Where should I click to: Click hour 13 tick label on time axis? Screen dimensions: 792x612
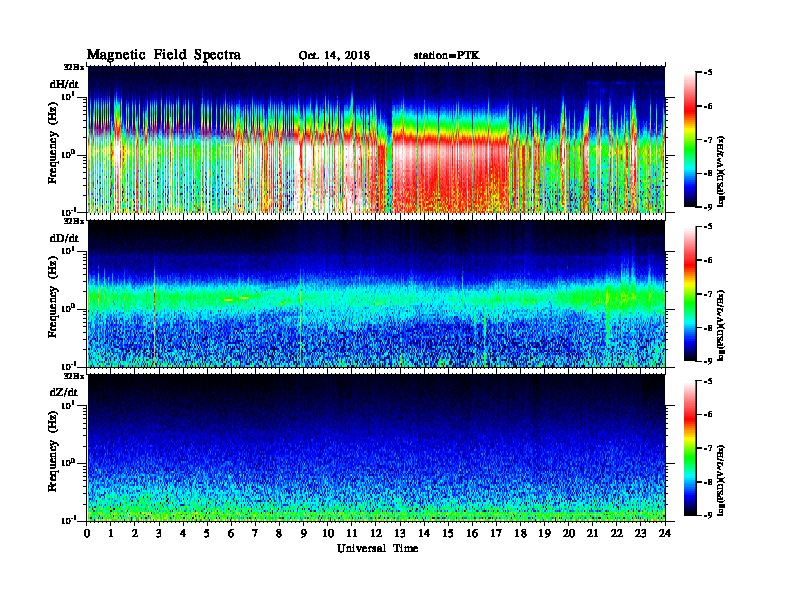pos(400,534)
